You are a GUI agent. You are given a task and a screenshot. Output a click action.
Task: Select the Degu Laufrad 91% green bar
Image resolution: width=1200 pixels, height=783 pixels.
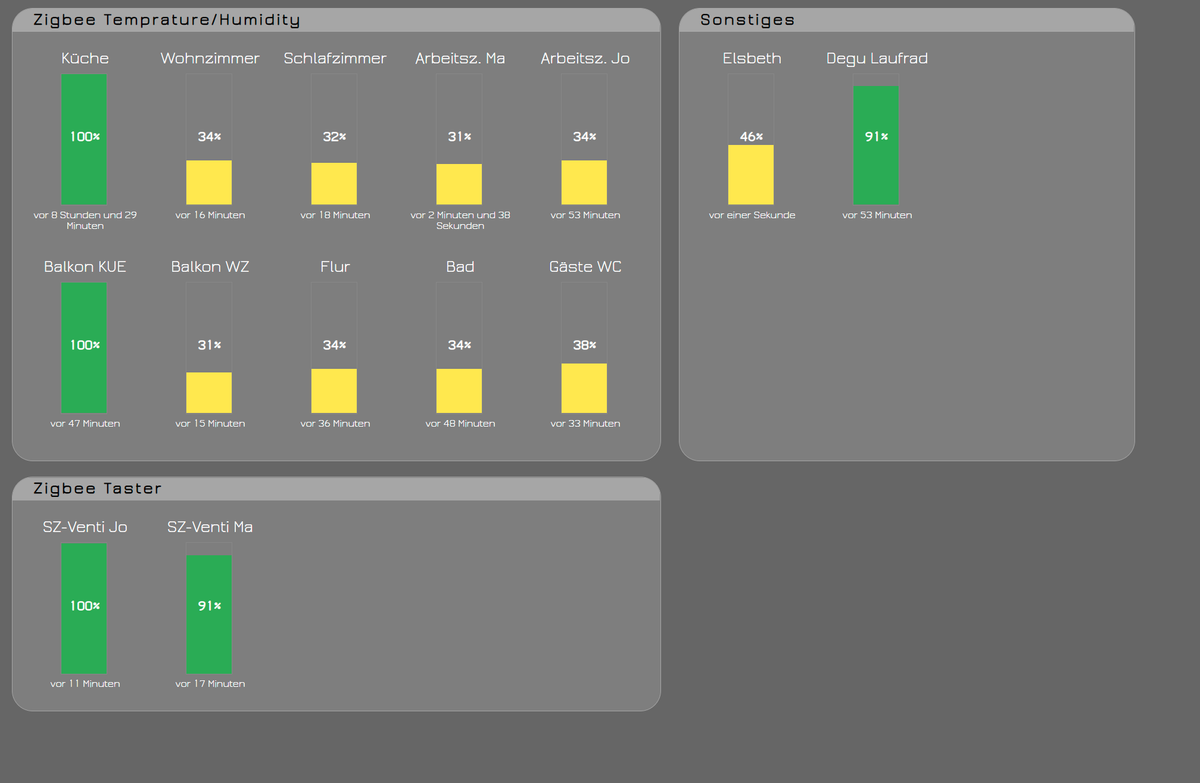pyautogui.click(x=876, y=143)
